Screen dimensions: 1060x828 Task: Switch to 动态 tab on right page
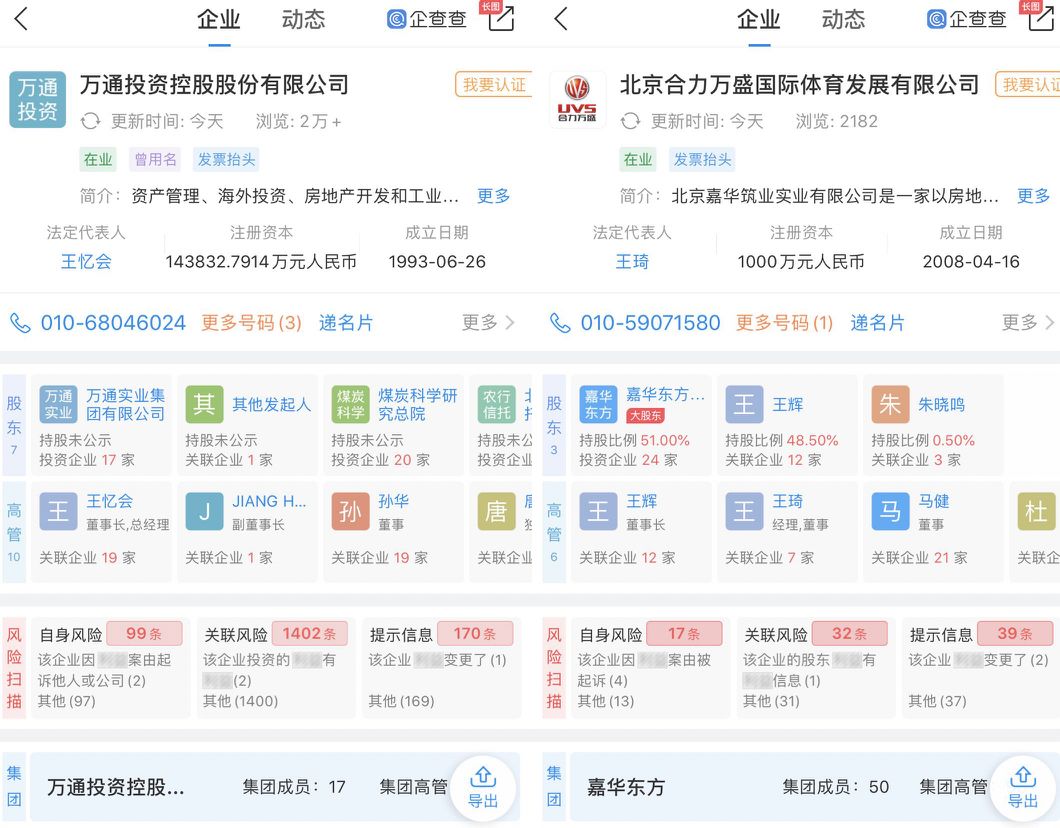click(x=843, y=20)
